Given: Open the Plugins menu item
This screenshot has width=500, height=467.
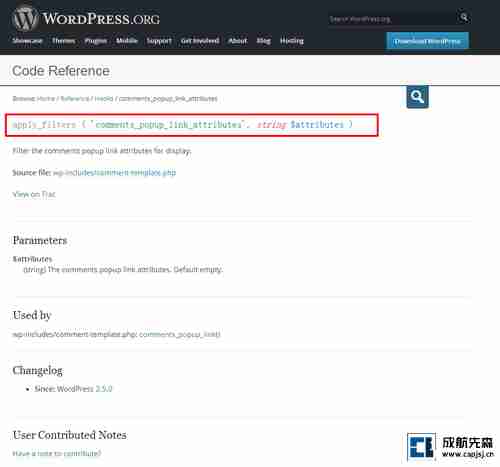Looking at the screenshot, I should click(x=96, y=41).
